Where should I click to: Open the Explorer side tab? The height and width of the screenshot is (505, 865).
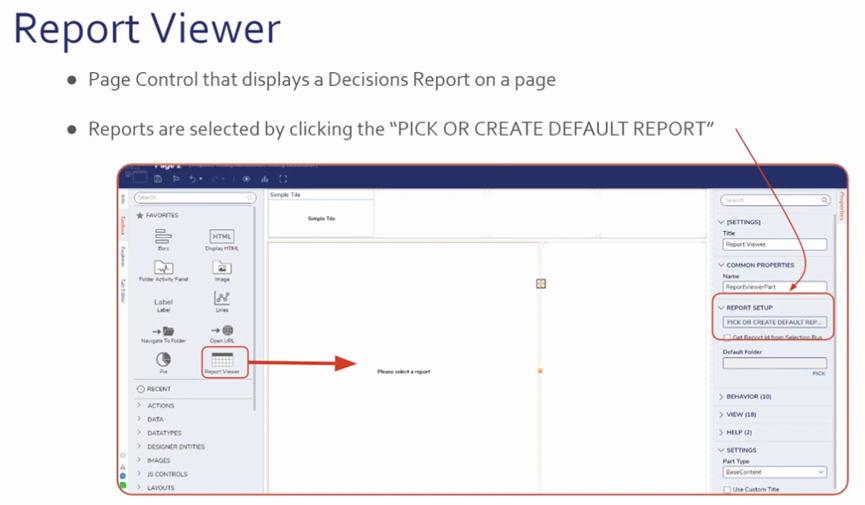pos(123,257)
